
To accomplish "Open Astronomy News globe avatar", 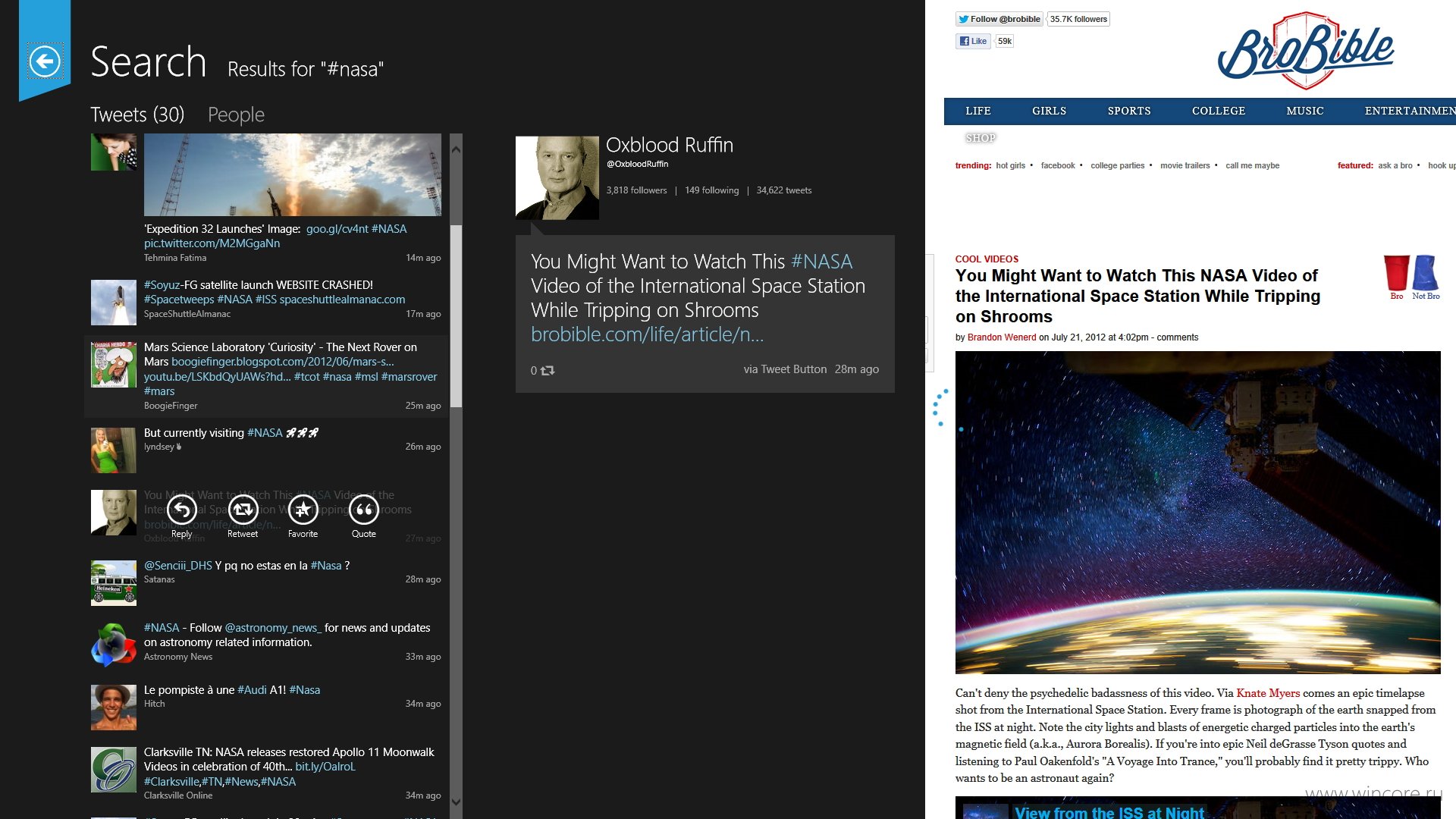I will [x=114, y=645].
